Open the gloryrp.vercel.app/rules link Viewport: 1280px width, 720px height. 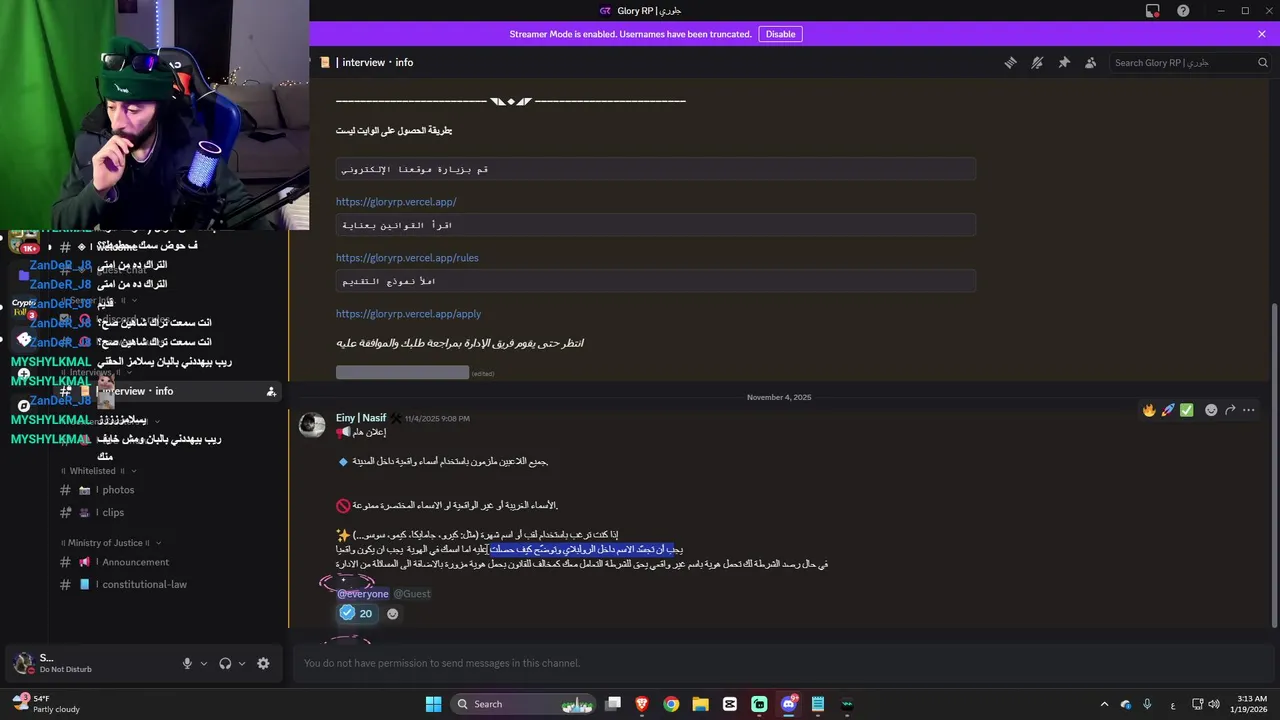(407, 258)
